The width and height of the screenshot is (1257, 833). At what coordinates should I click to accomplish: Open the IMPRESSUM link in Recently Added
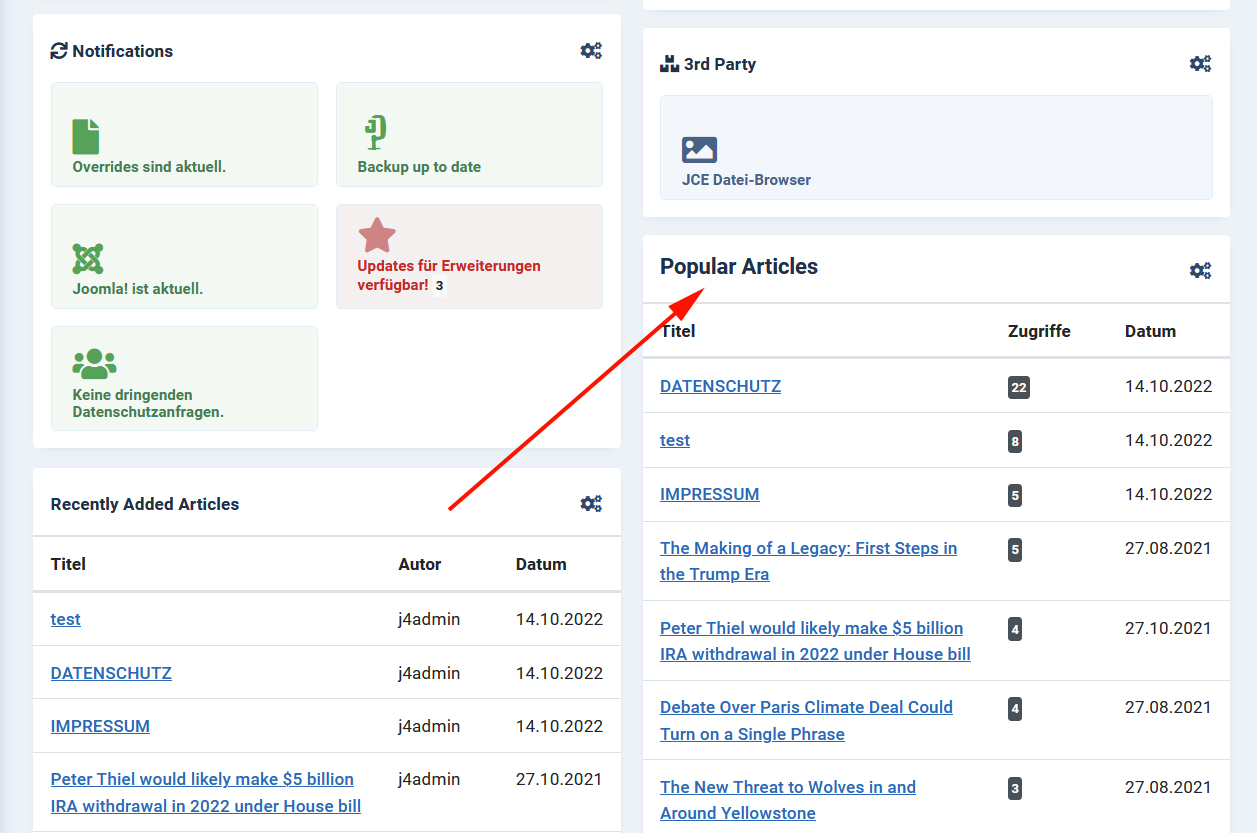[x=100, y=726]
